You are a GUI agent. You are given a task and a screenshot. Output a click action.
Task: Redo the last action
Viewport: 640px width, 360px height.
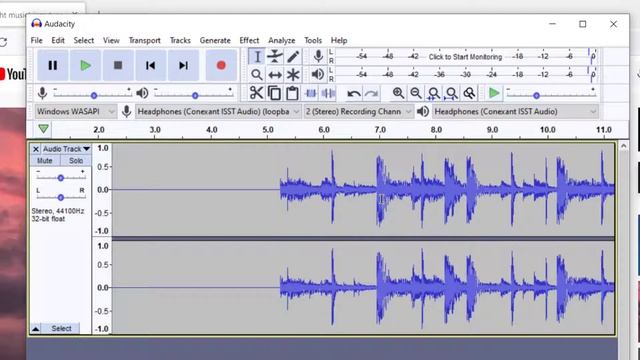tap(371, 93)
